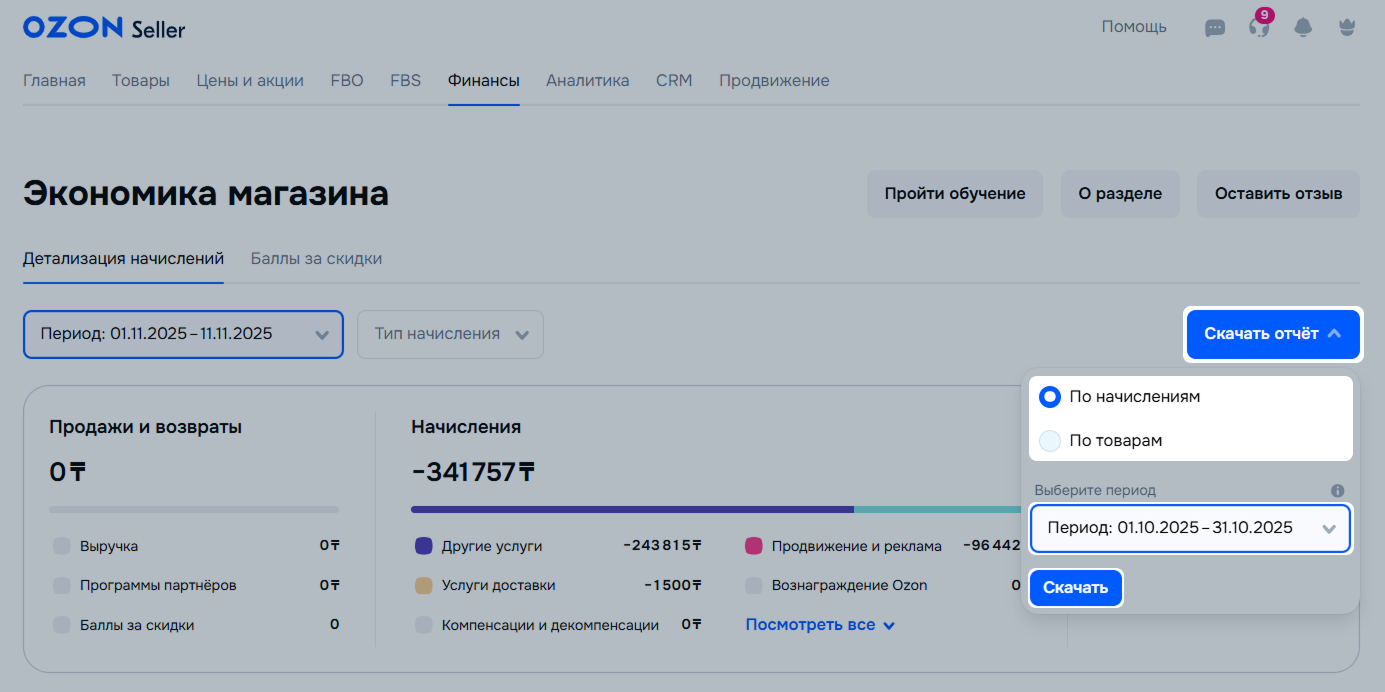The image size is (1385, 692).
Task: Click the Оставить отзыв button
Action: tap(1278, 194)
